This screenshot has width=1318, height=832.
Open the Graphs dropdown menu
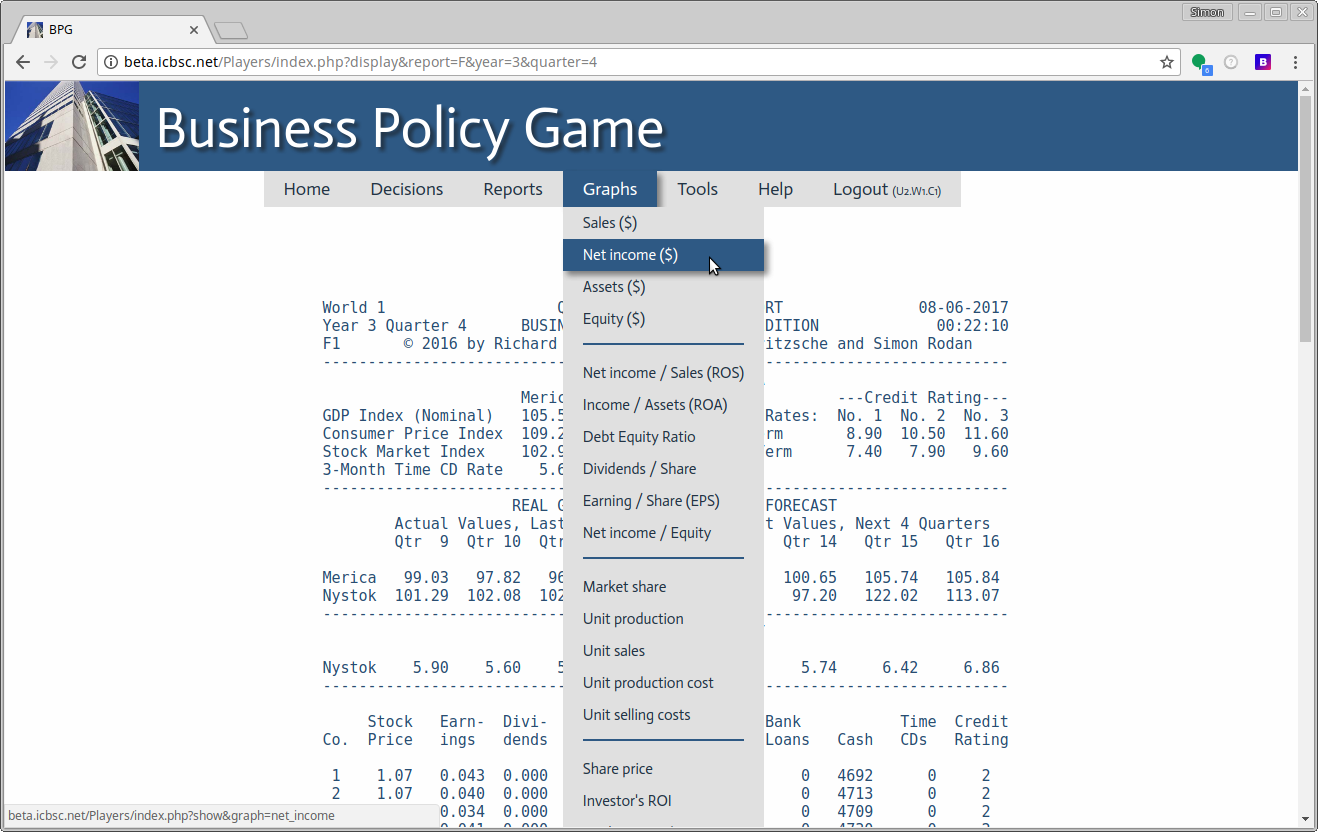pyautogui.click(x=610, y=189)
